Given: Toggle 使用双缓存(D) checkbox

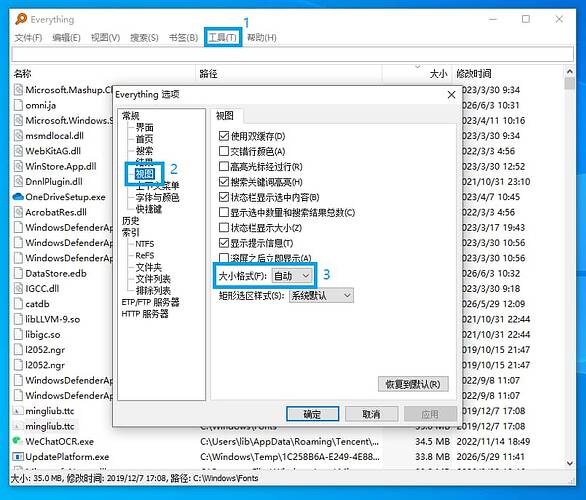Looking at the screenshot, I should click(x=223, y=136).
